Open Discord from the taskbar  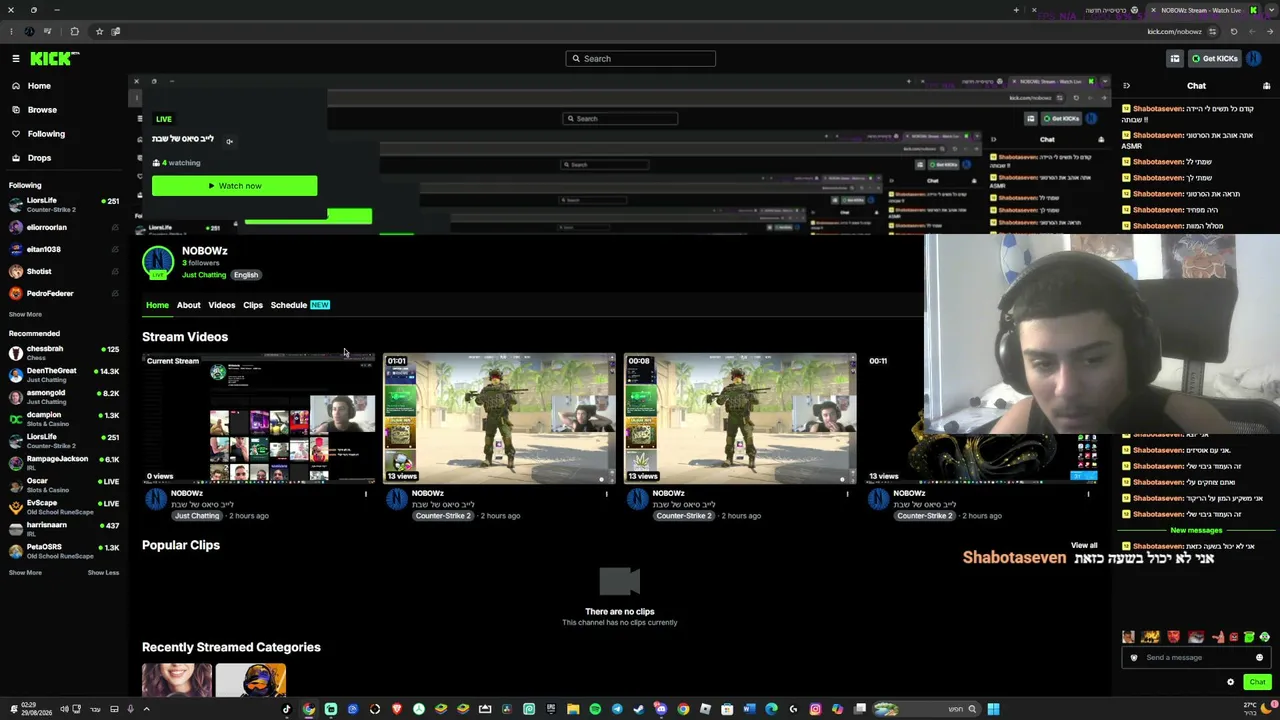(x=661, y=709)
